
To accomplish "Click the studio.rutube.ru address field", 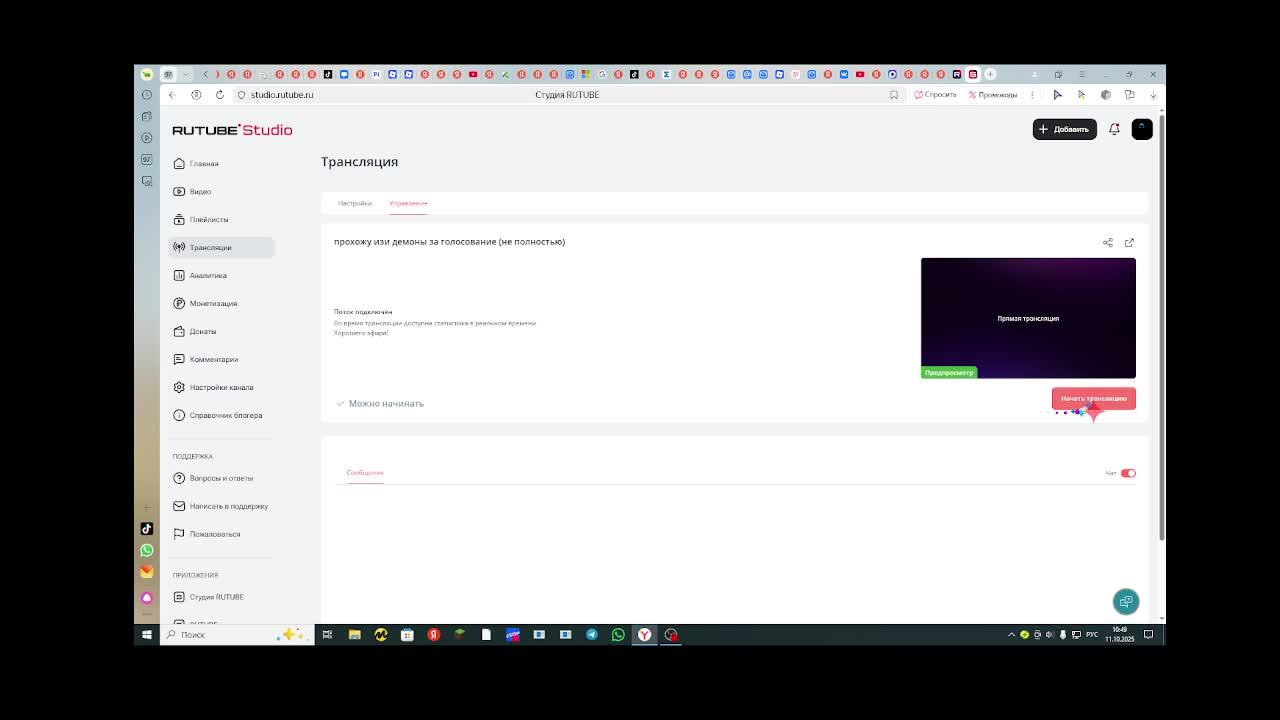I will coord(282,95).
